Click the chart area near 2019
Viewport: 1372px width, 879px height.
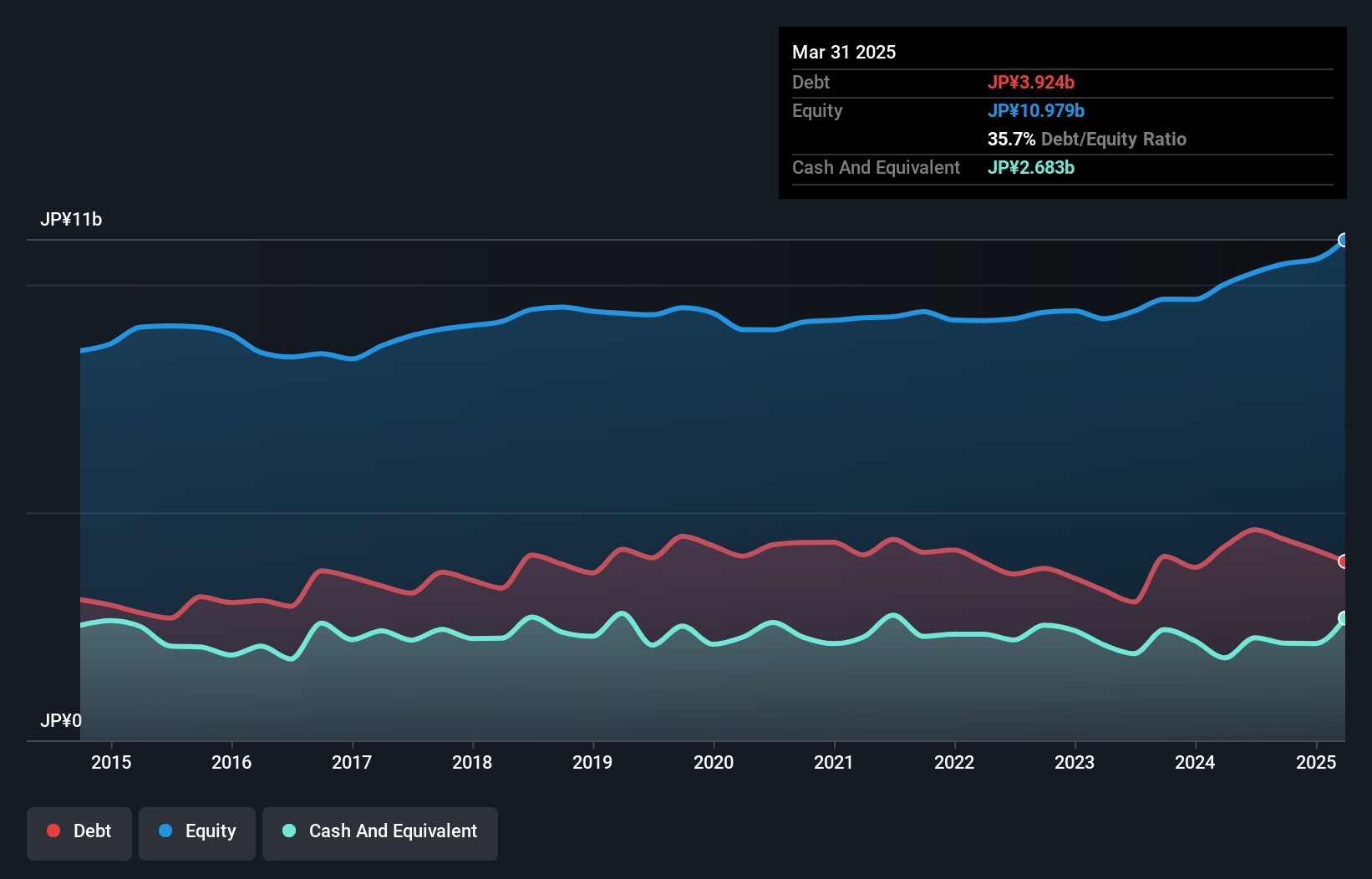(593, 460)
